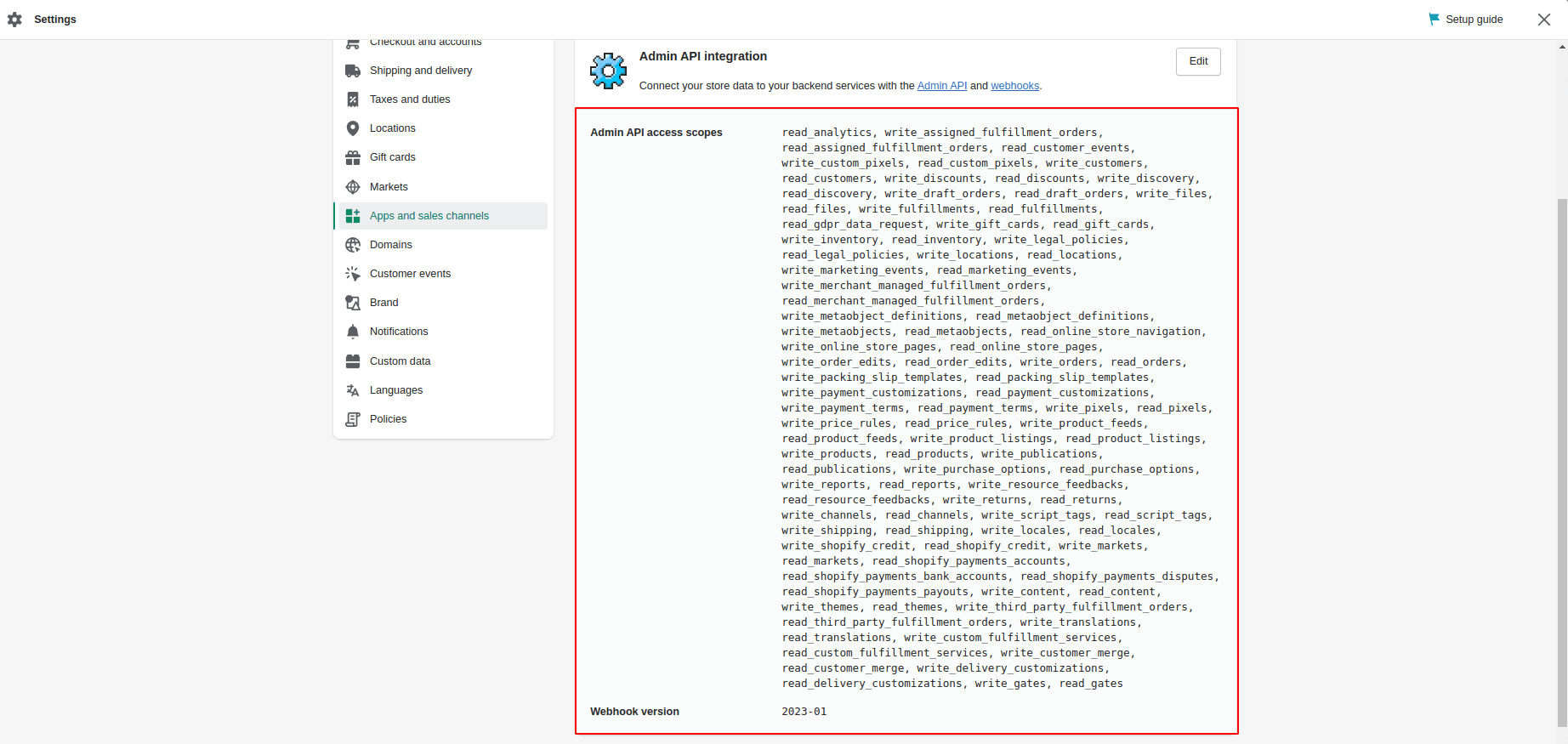Click the Markets globe icon
The image size is (1568, 744).
pos(353,187)
